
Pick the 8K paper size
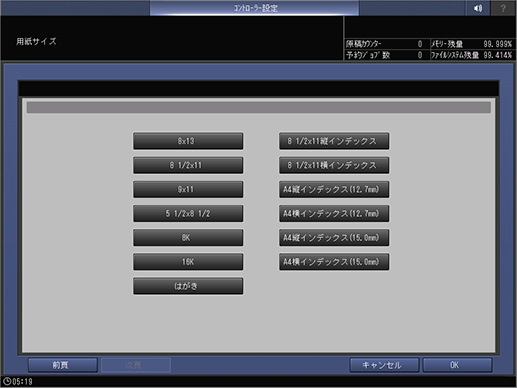point(188,238)
